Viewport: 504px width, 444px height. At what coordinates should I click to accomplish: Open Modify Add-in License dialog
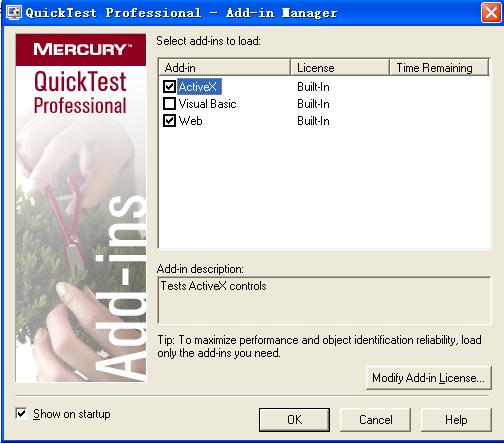429,378
